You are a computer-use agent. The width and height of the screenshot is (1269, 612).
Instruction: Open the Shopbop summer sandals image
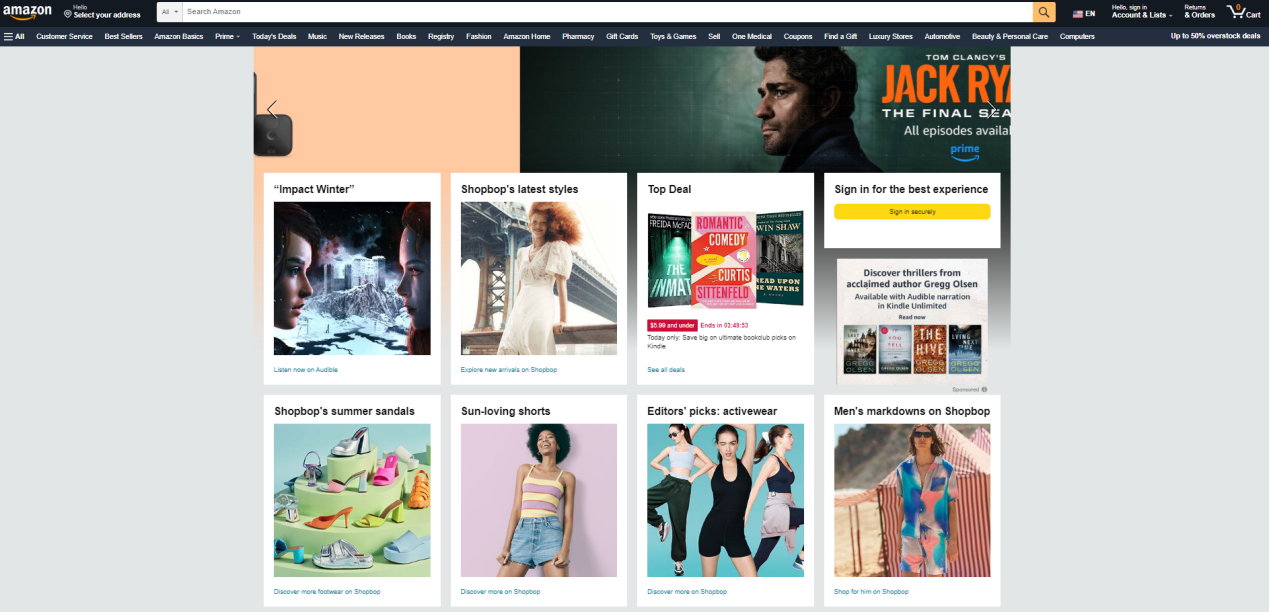[x=352, y=500]
